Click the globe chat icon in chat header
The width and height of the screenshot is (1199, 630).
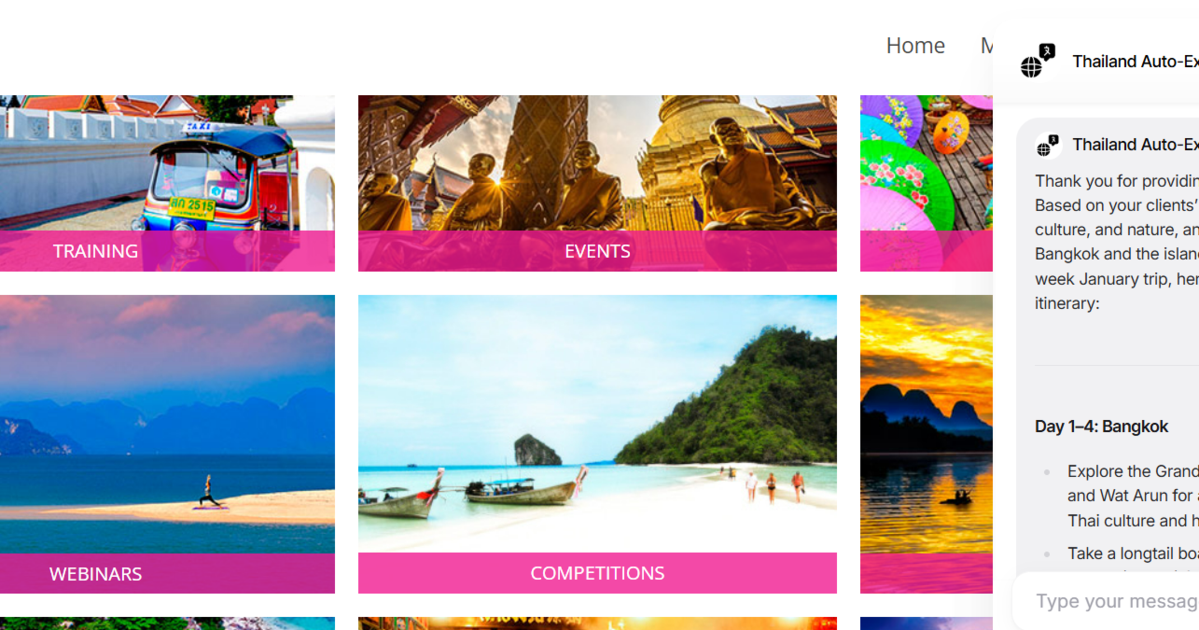(x=1038, y=61)
